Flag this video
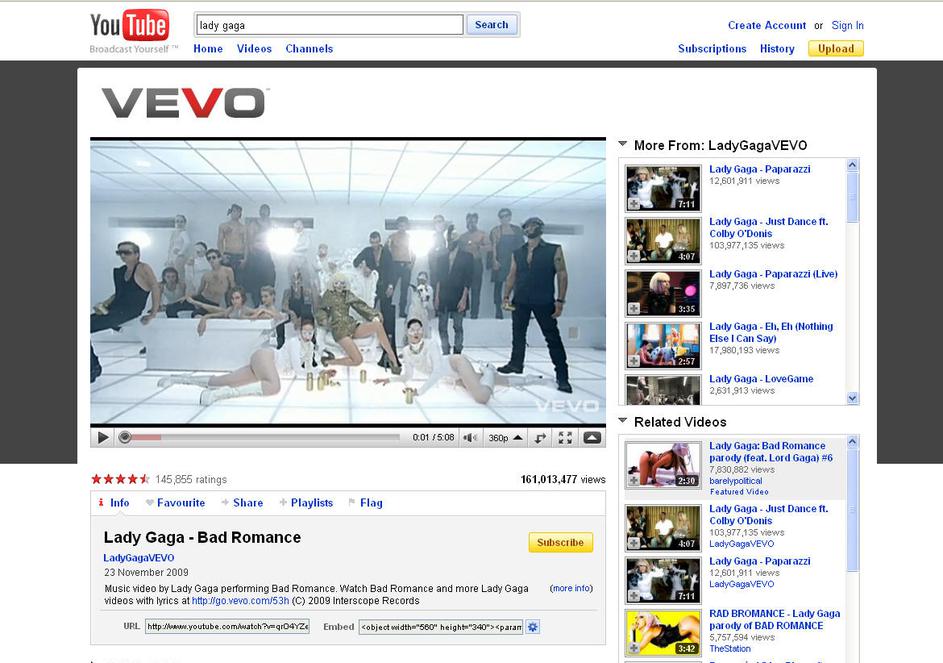The height and width of the screenshot is (663, 943). coord(365,503)
